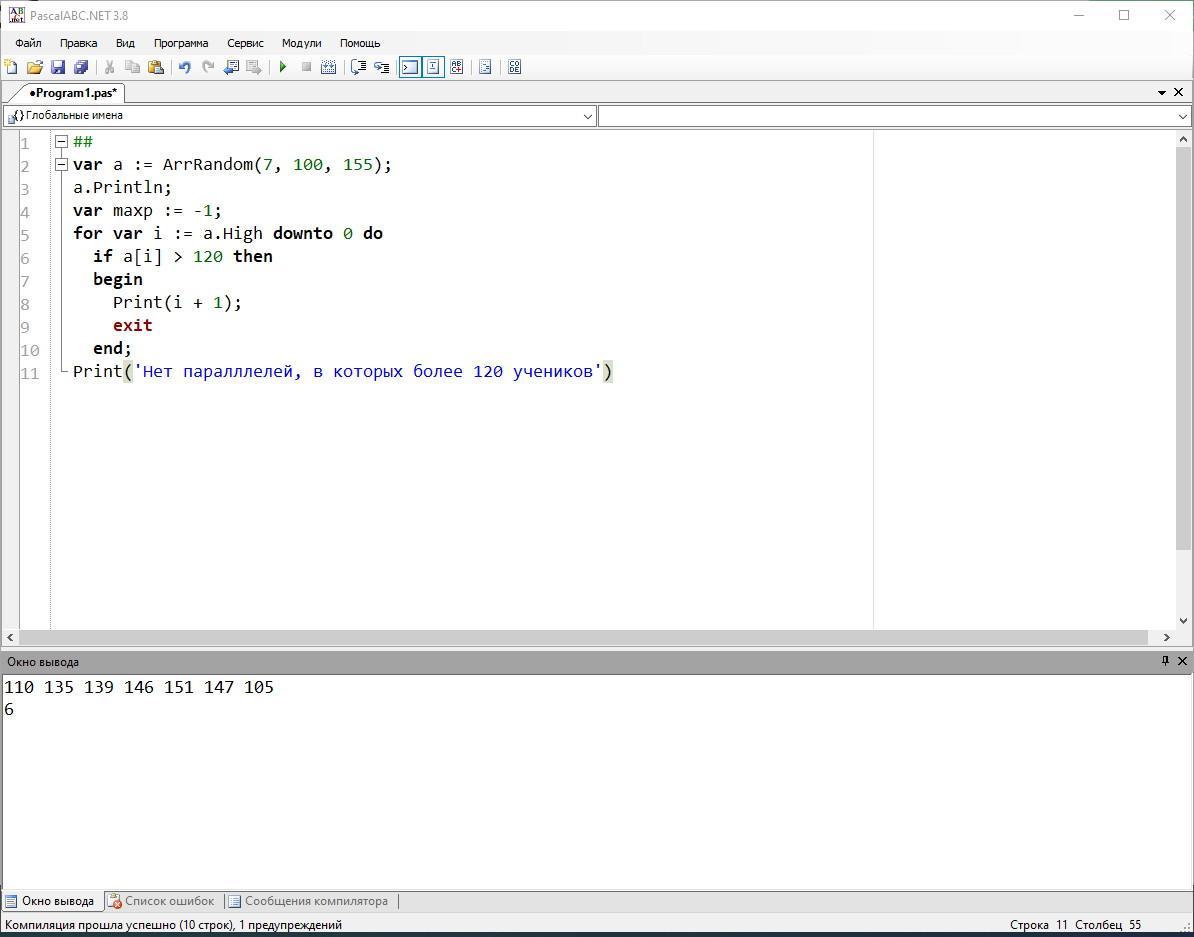Viewport: 1194px width, 937px height.
Task: Pin the Окно вывода panel
Action: pyautogui.click(x=1165, y=661)
